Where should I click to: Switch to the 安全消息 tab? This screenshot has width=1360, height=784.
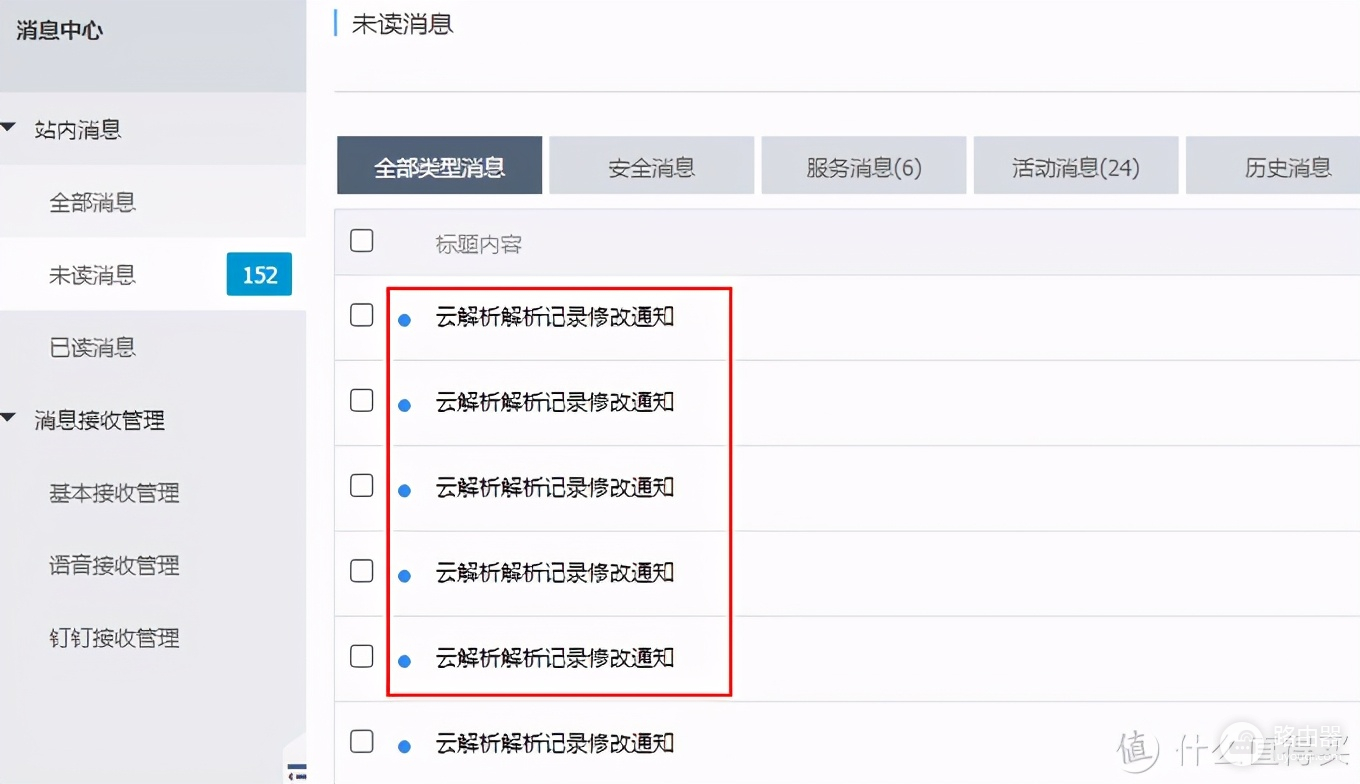pyautogui.click(x=651, y=167)
